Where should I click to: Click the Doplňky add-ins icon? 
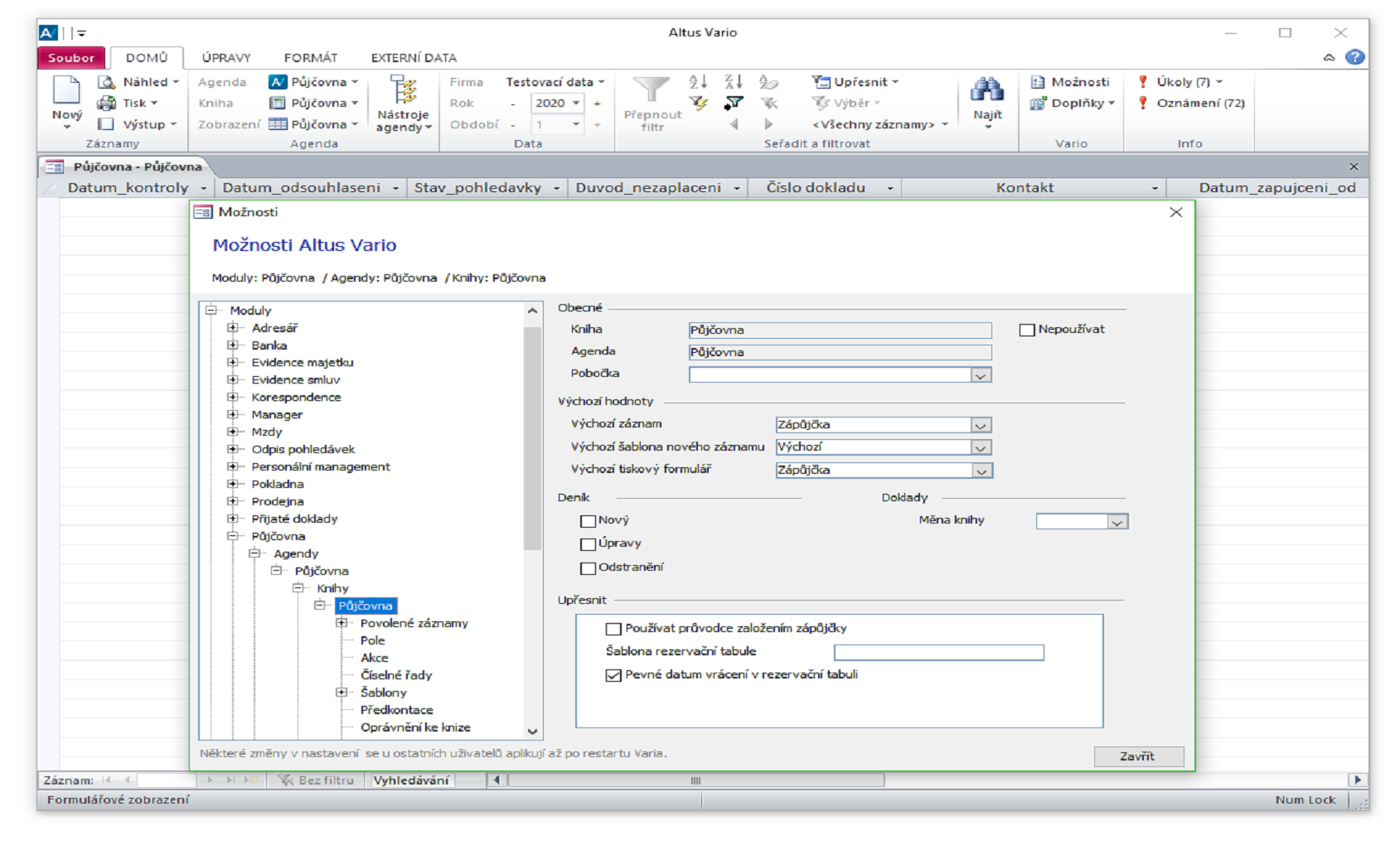coord(1038,104)
